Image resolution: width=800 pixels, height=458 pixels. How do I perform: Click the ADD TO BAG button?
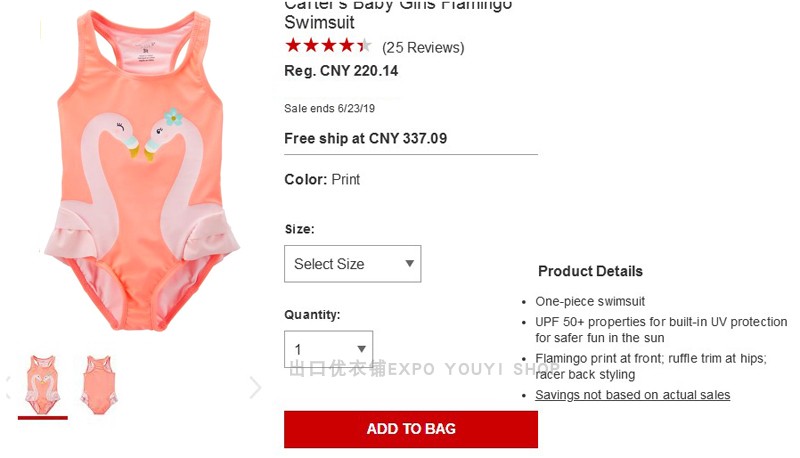tap(411, 429)
